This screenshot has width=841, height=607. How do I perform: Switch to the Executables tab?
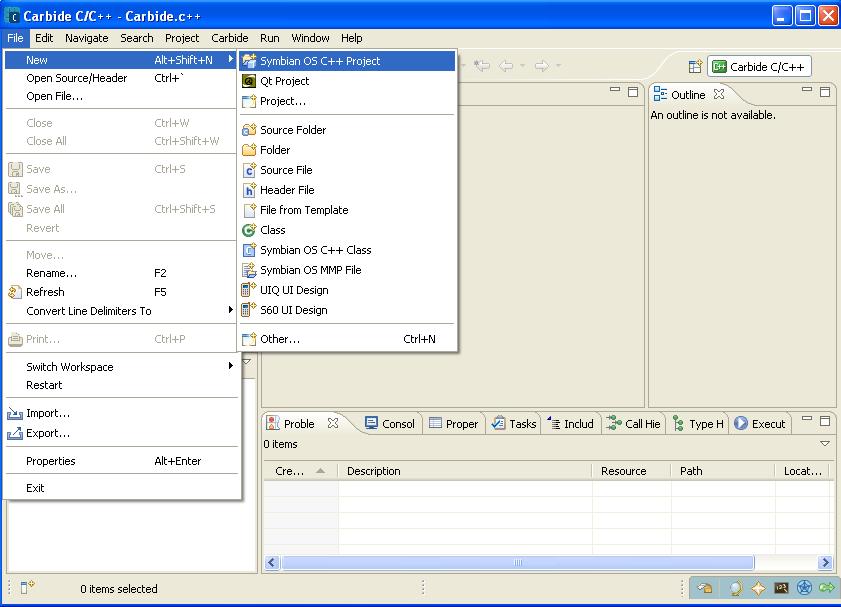tap(759, 424)
